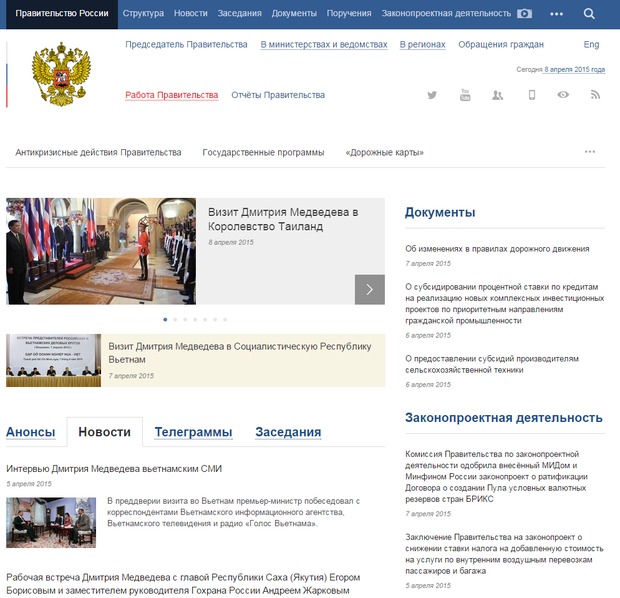Click the RSS feed icon

[x=595, y=95]
